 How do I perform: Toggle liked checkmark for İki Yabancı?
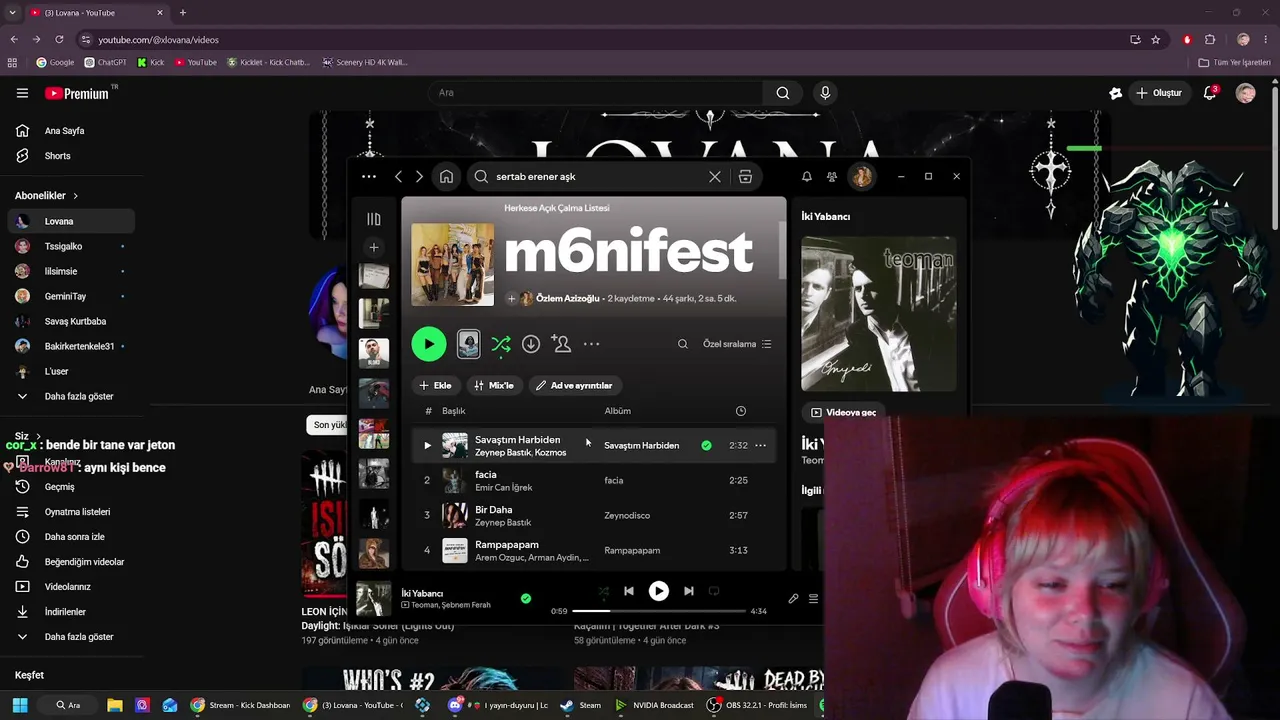(x=526, y=598)
